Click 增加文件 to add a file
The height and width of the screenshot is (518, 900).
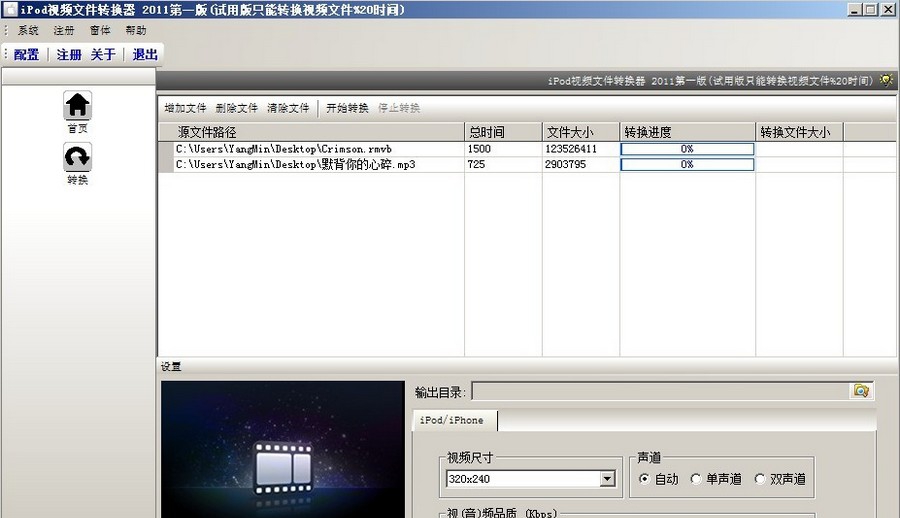pos(185,108)
